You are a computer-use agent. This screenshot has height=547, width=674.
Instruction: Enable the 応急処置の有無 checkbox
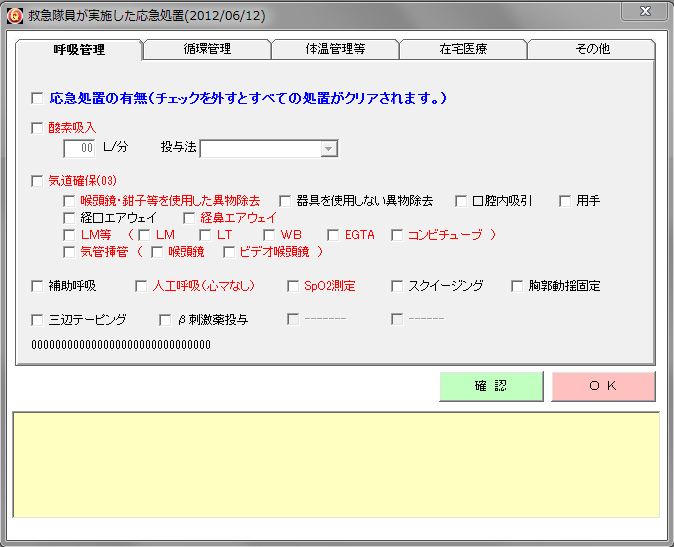tap(38, 98)
